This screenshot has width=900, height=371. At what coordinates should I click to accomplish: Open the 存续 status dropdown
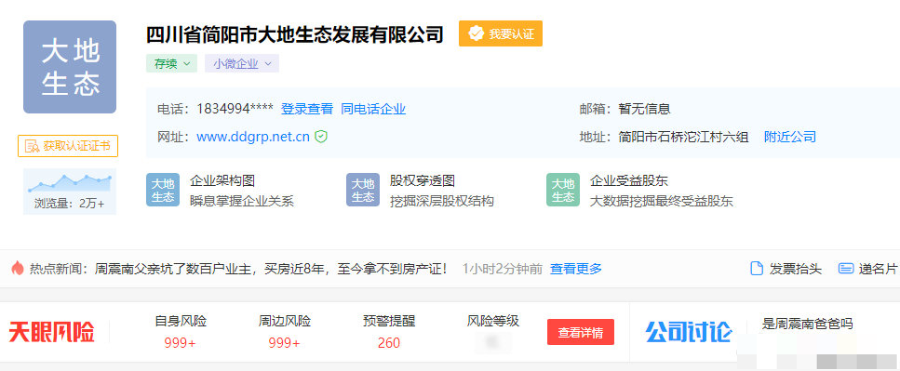click(x=172, y=64)
